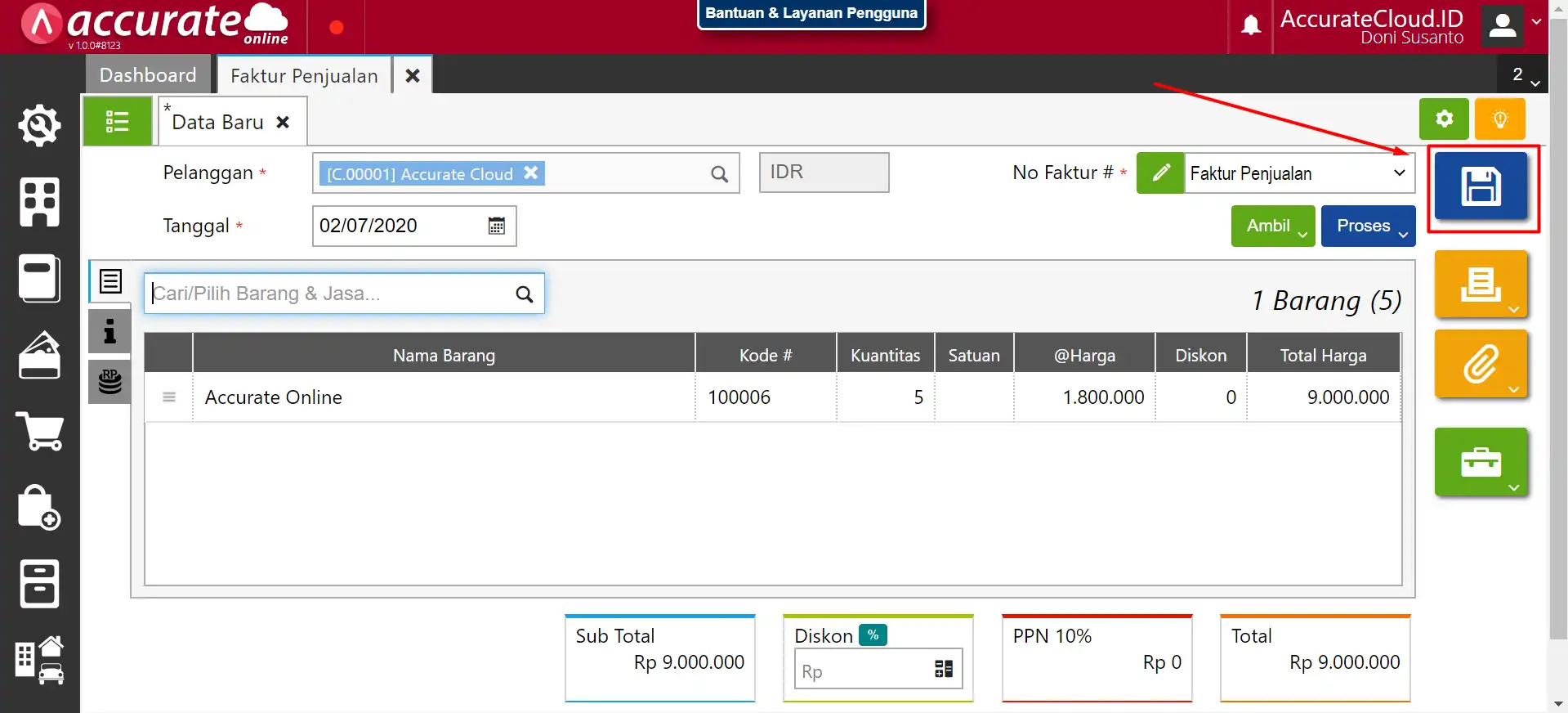Select the item details document side tab
The height and width of the screenshot is (713, 1568).
coord(110,281)
